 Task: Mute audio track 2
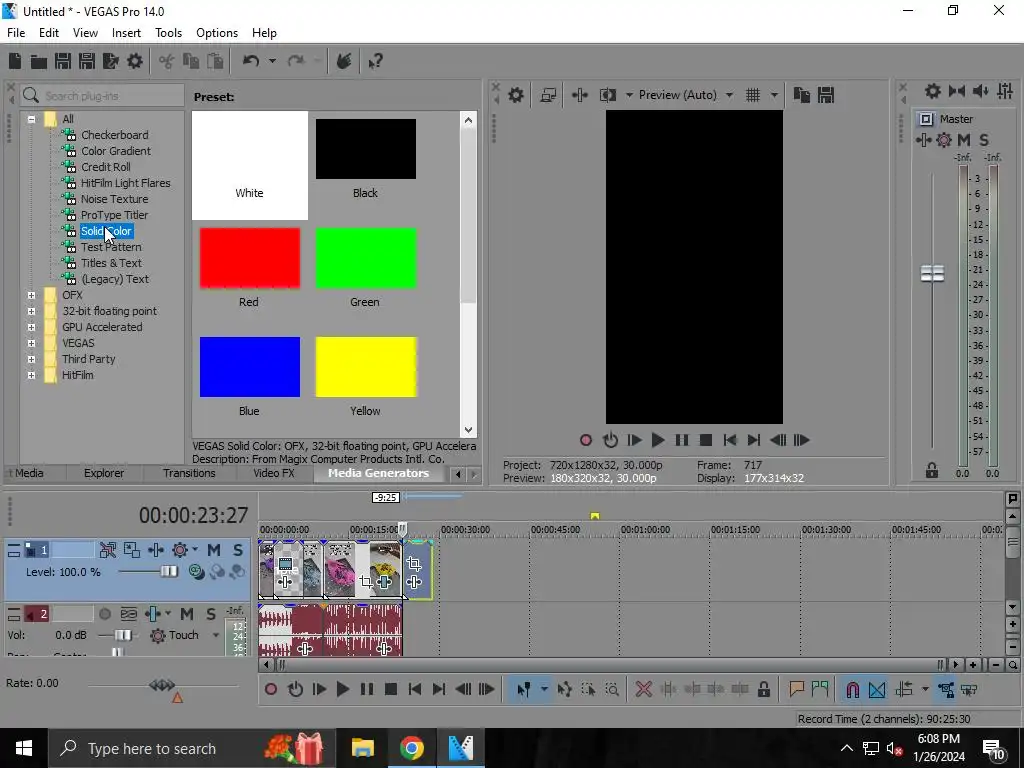point(187,614)
